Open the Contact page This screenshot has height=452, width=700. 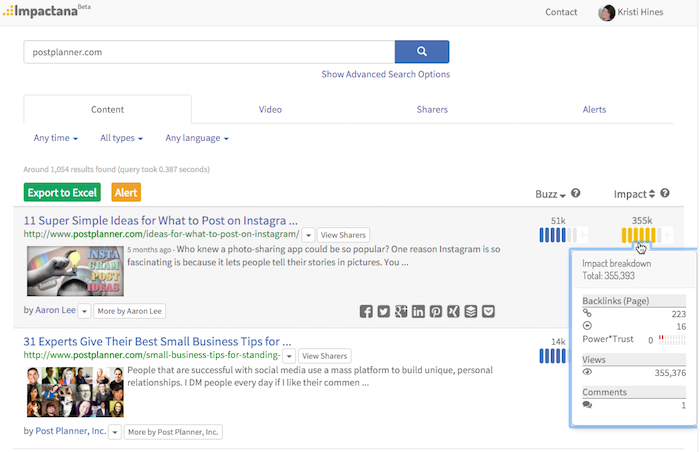(x=561, y=12)
